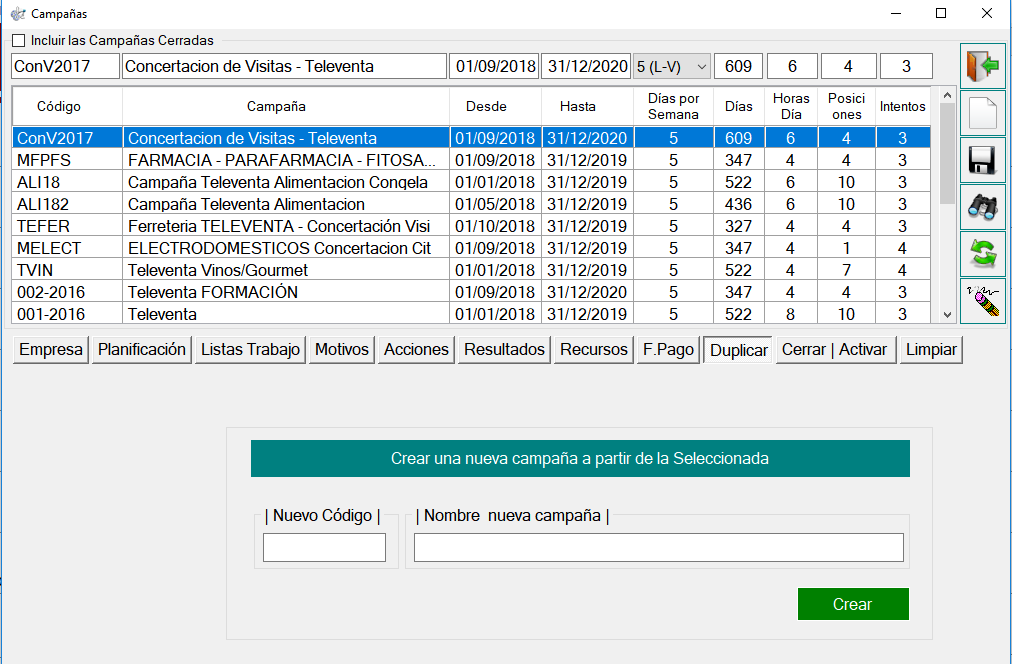Open the Recursos tab
This screenshot has width=1012, height=664.
pyautogui.click(x=594, y=350)
